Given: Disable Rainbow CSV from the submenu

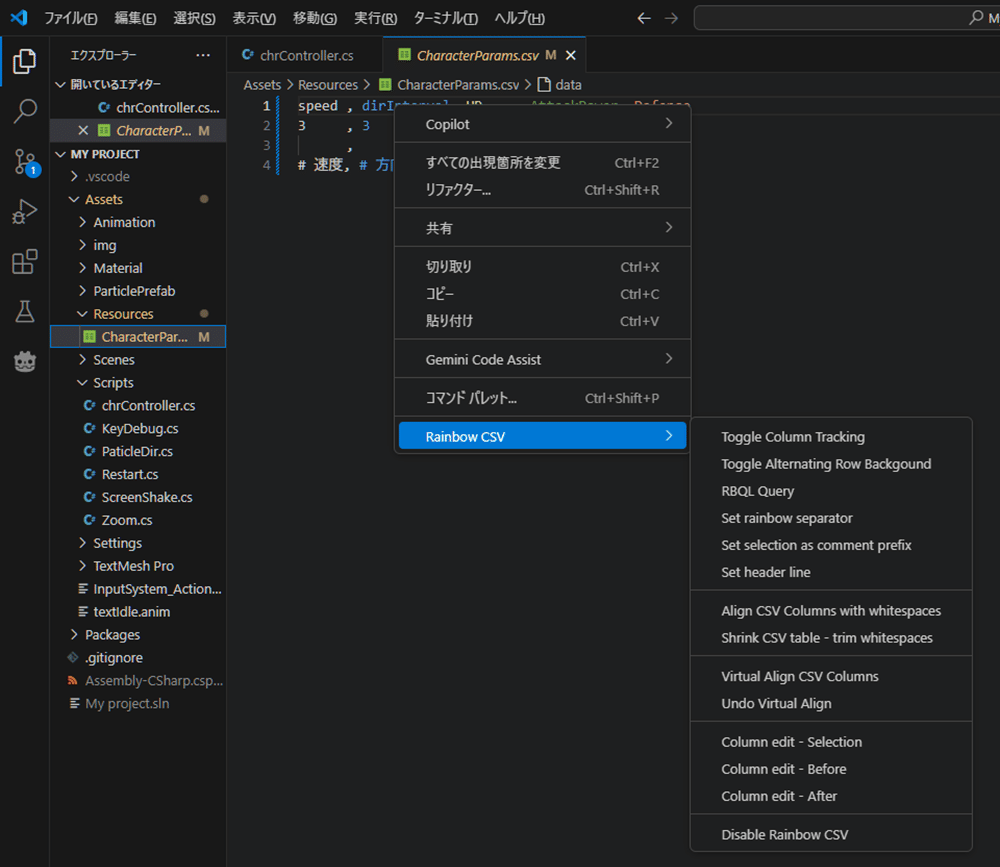Looking at the screenshot, I should pyautogui.click(x=782, y=833).
